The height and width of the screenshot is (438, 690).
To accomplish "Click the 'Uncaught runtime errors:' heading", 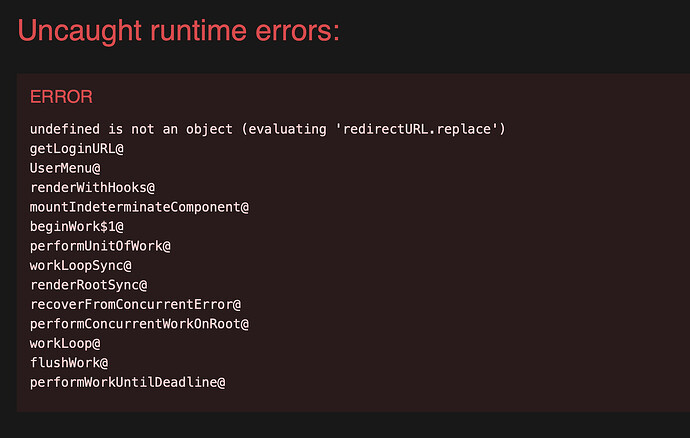I will click(179, 31).
